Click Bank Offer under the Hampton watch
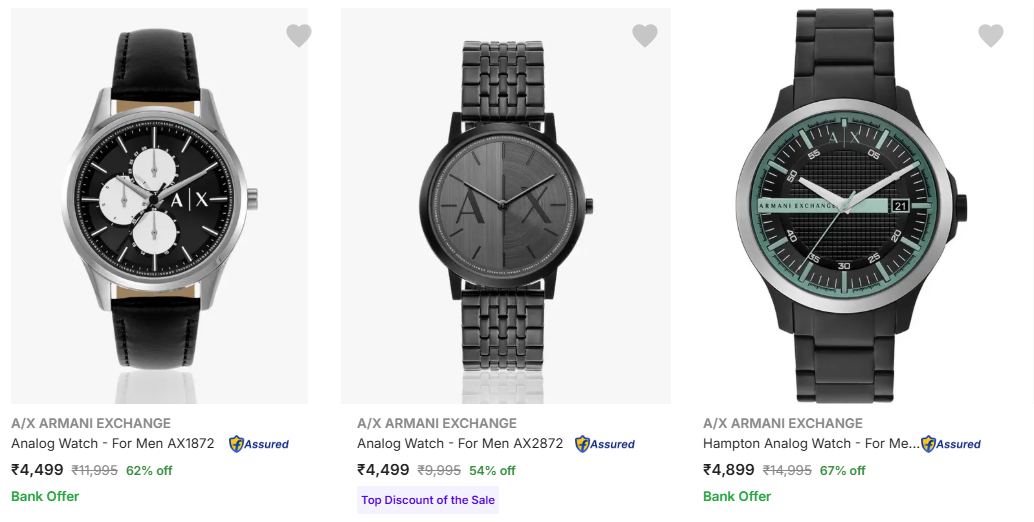This screenshot has width=1034, height=522. (x=737, y=496)
